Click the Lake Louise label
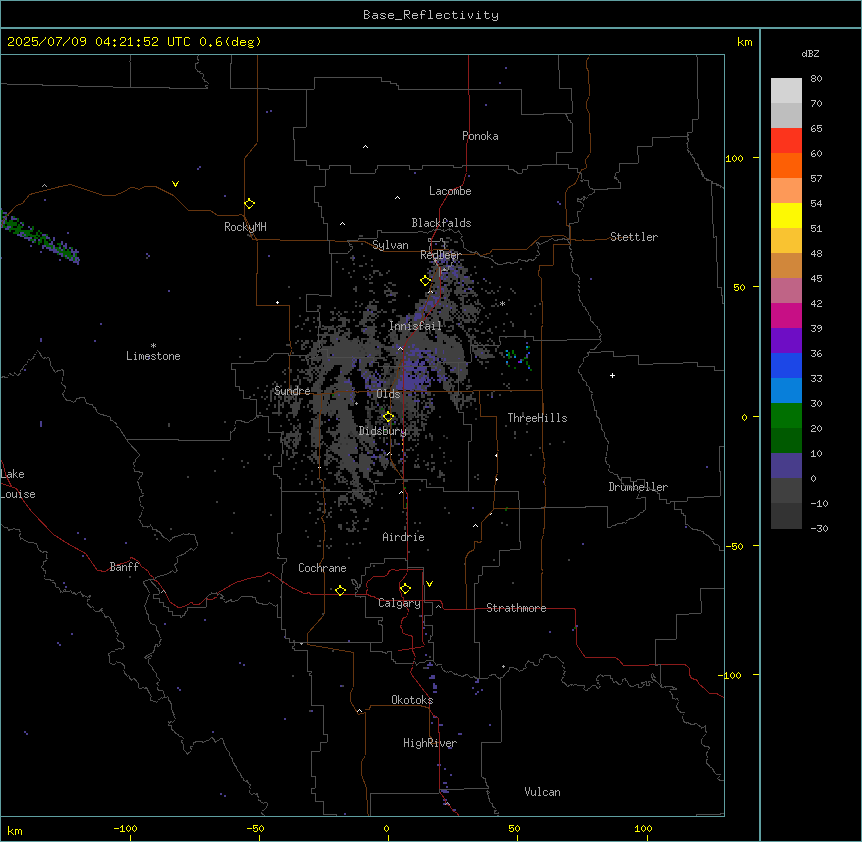Viewport: 862px width, 842px height. click(18, 484)
